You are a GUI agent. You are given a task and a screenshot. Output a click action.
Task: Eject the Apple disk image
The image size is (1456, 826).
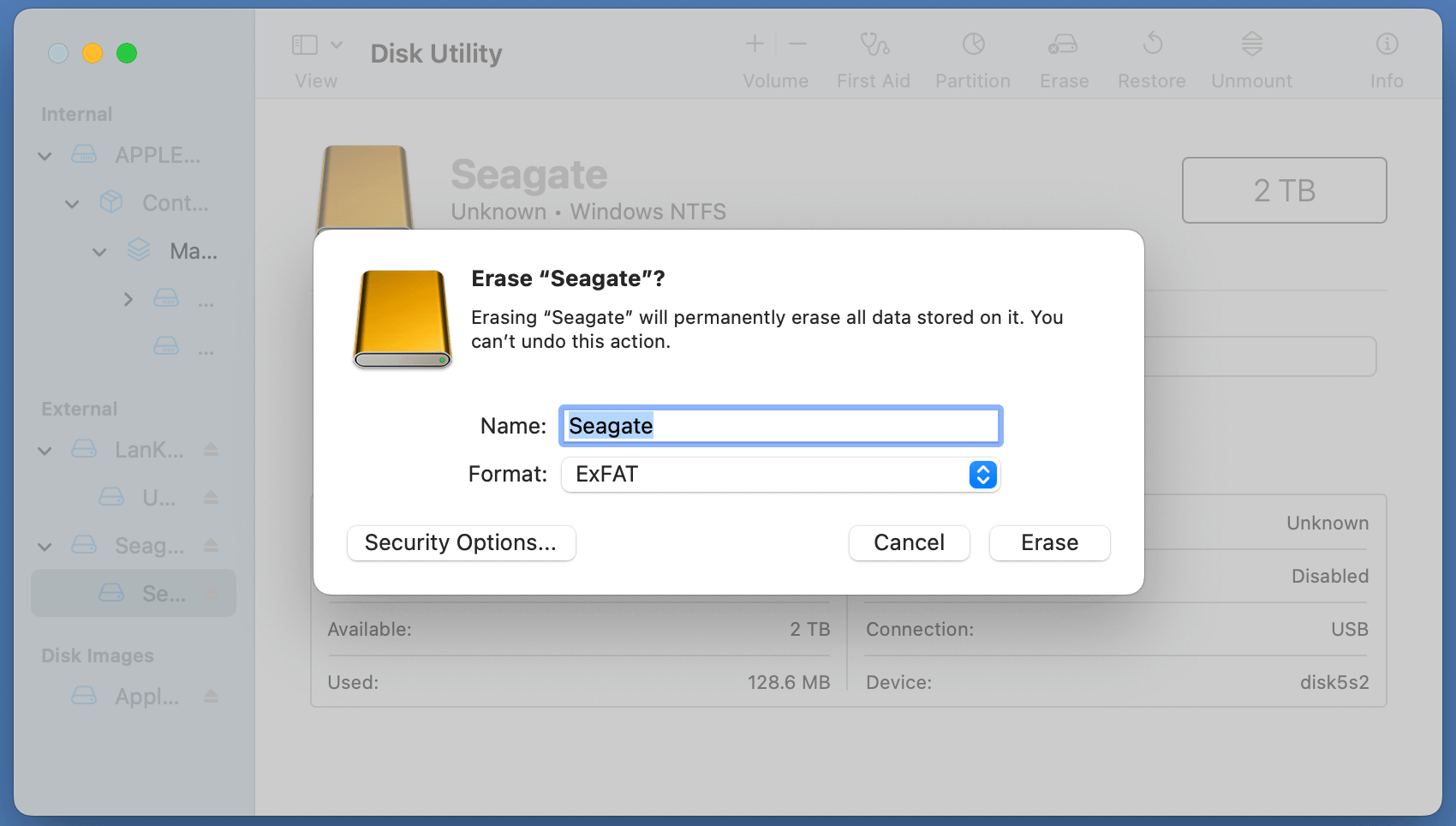click(211, 697)
